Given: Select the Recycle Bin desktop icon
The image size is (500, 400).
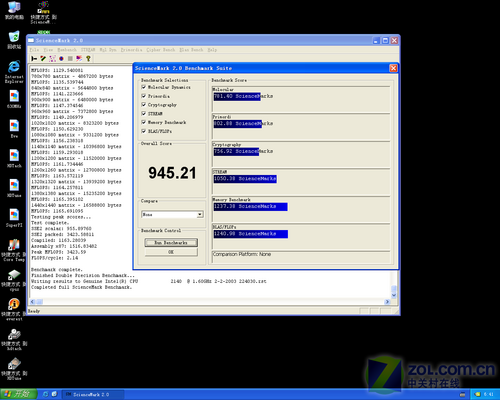Looking at the screenshot, I should click(14, 40).
